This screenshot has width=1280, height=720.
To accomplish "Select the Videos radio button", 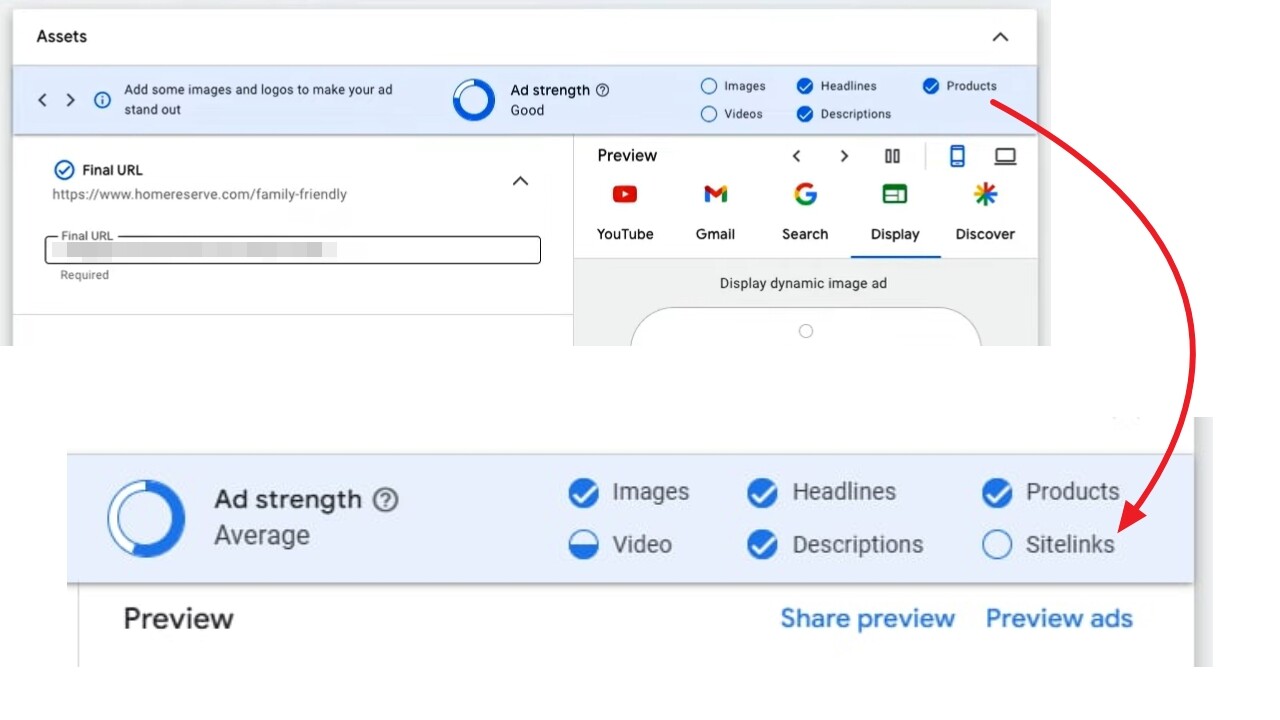I will point(709,114).
